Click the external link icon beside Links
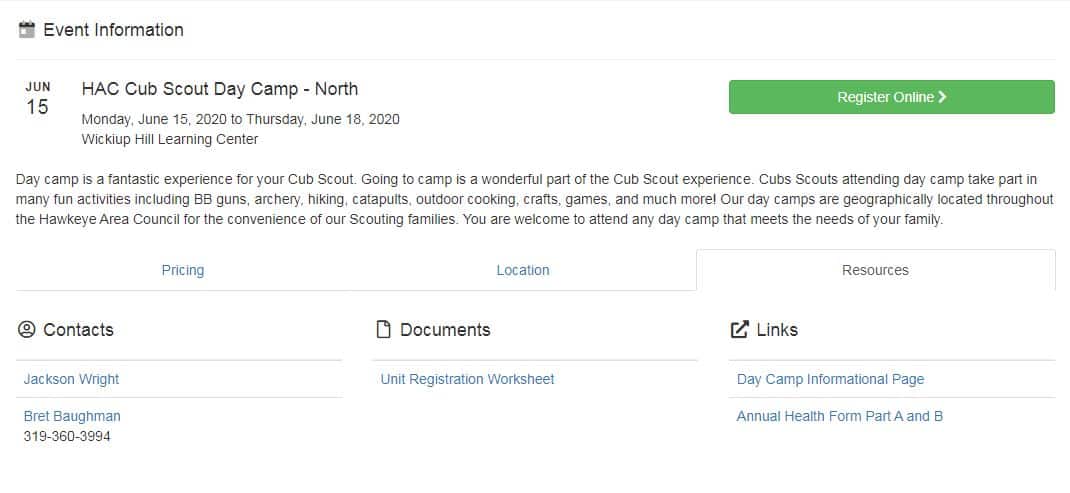The width and height of the screenshot is (1070, 493). [x=740, y=330]
